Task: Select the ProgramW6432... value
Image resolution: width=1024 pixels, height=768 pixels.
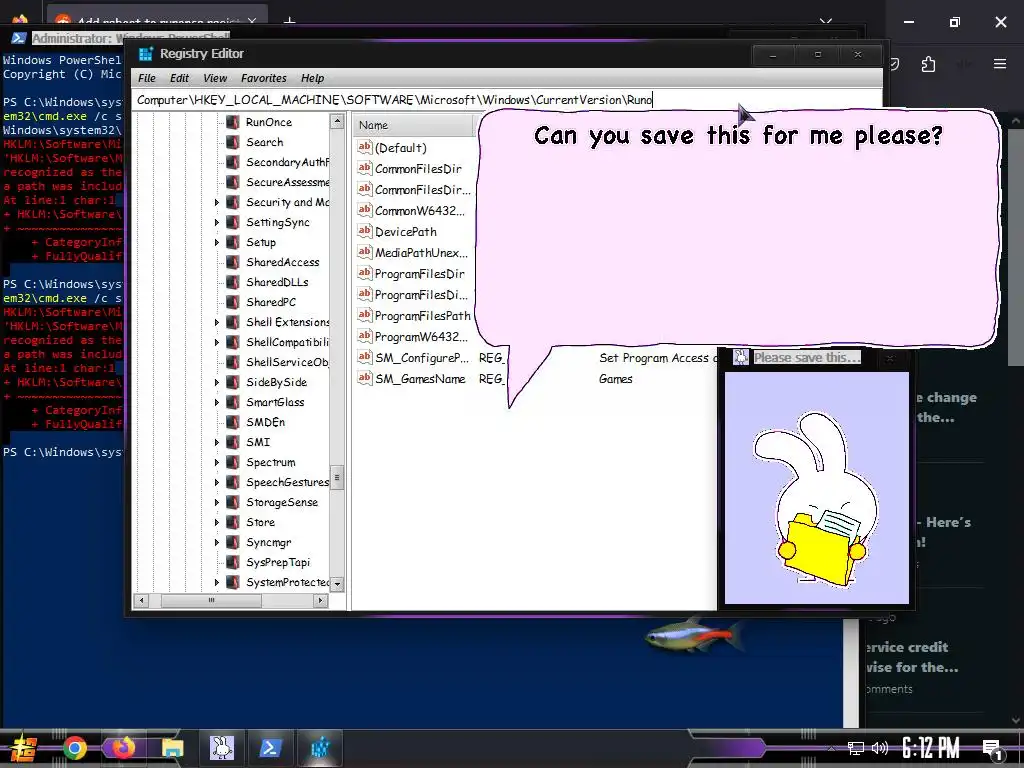Action: tap(421, 337)
